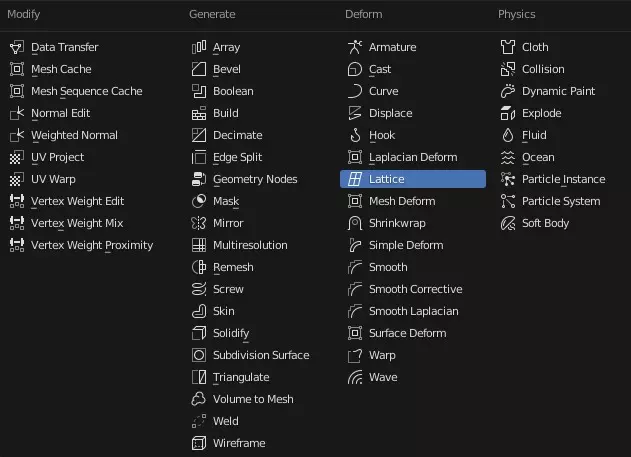Add a Particle System modifier
This screenshot has width=631, height=457.
[x=551, y=201]
